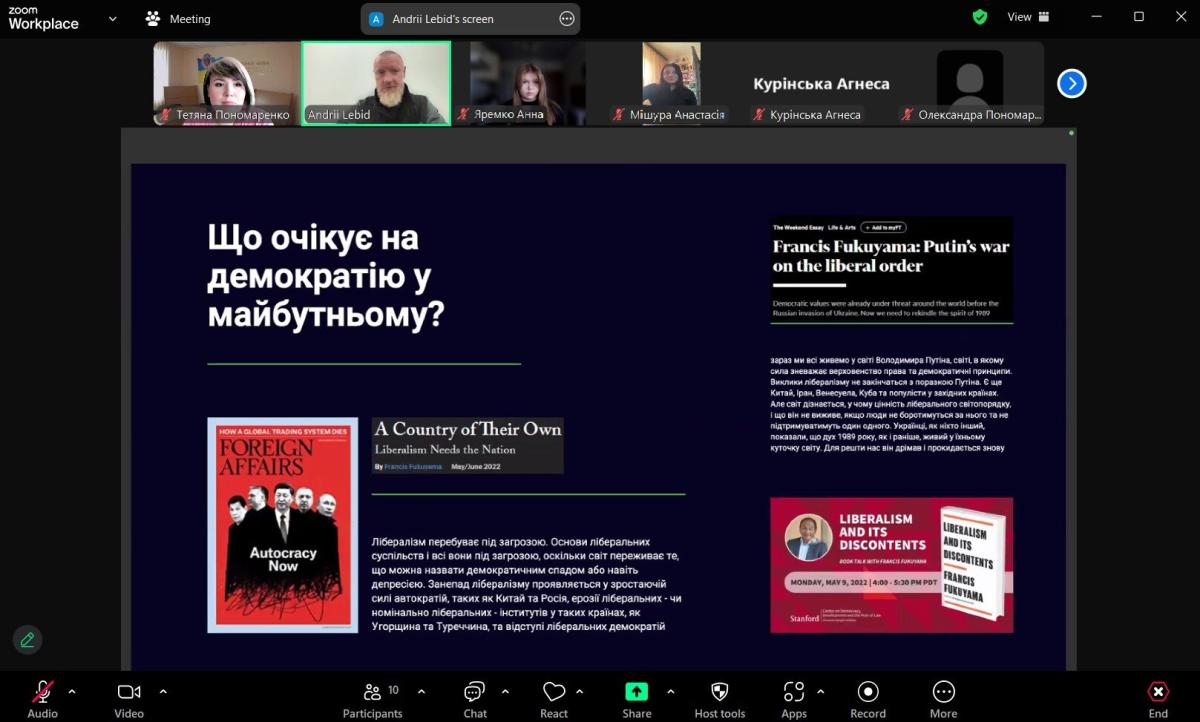Expand audio options arrow next to Audio
The width and height of the screenshot is (1200, 722).
pos(72,691)
